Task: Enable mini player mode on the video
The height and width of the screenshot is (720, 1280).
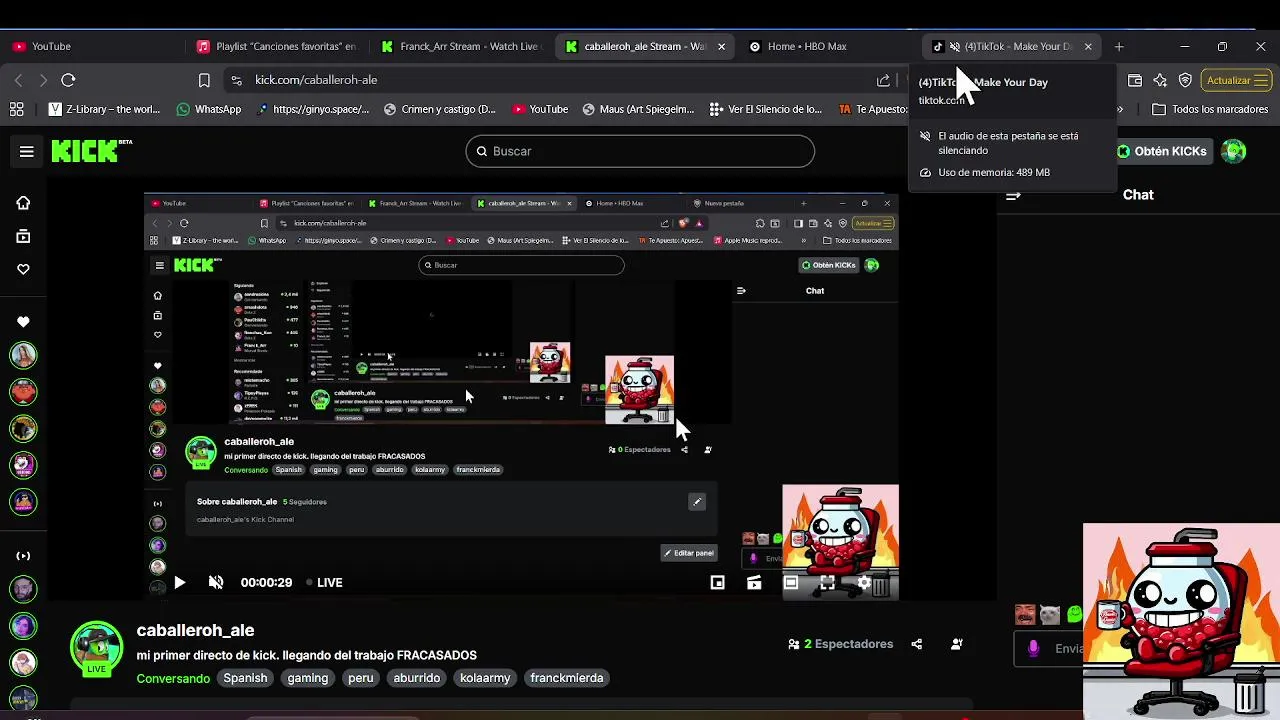Action: [x=718, y=582]
